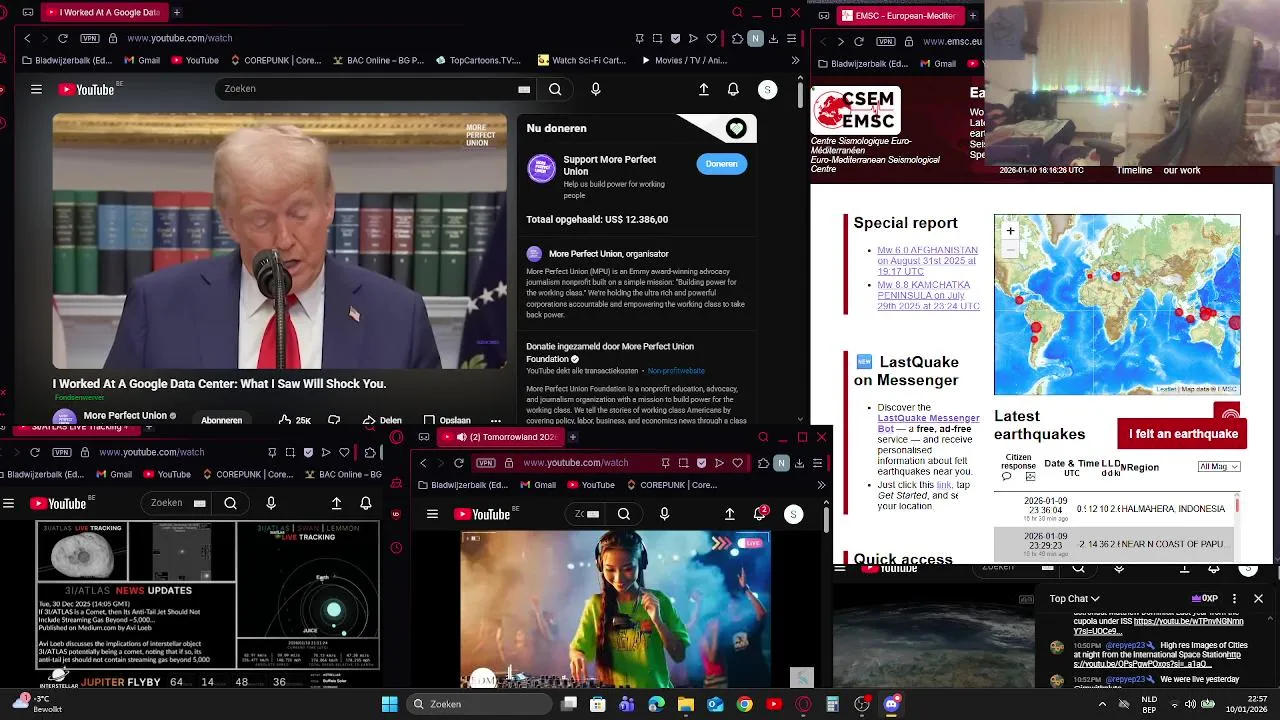Click the heart badge in the donation panel
This screenshot has width=1280, height=720.
tap(736, 128)
